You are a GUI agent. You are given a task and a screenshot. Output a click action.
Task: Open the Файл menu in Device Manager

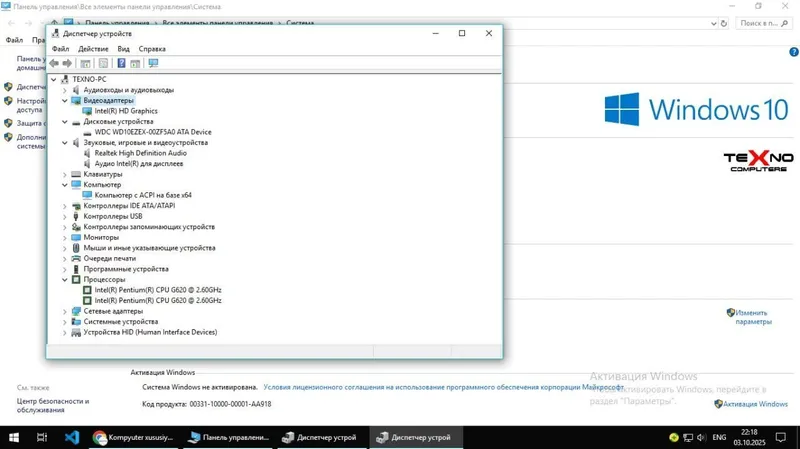point(60,49)
